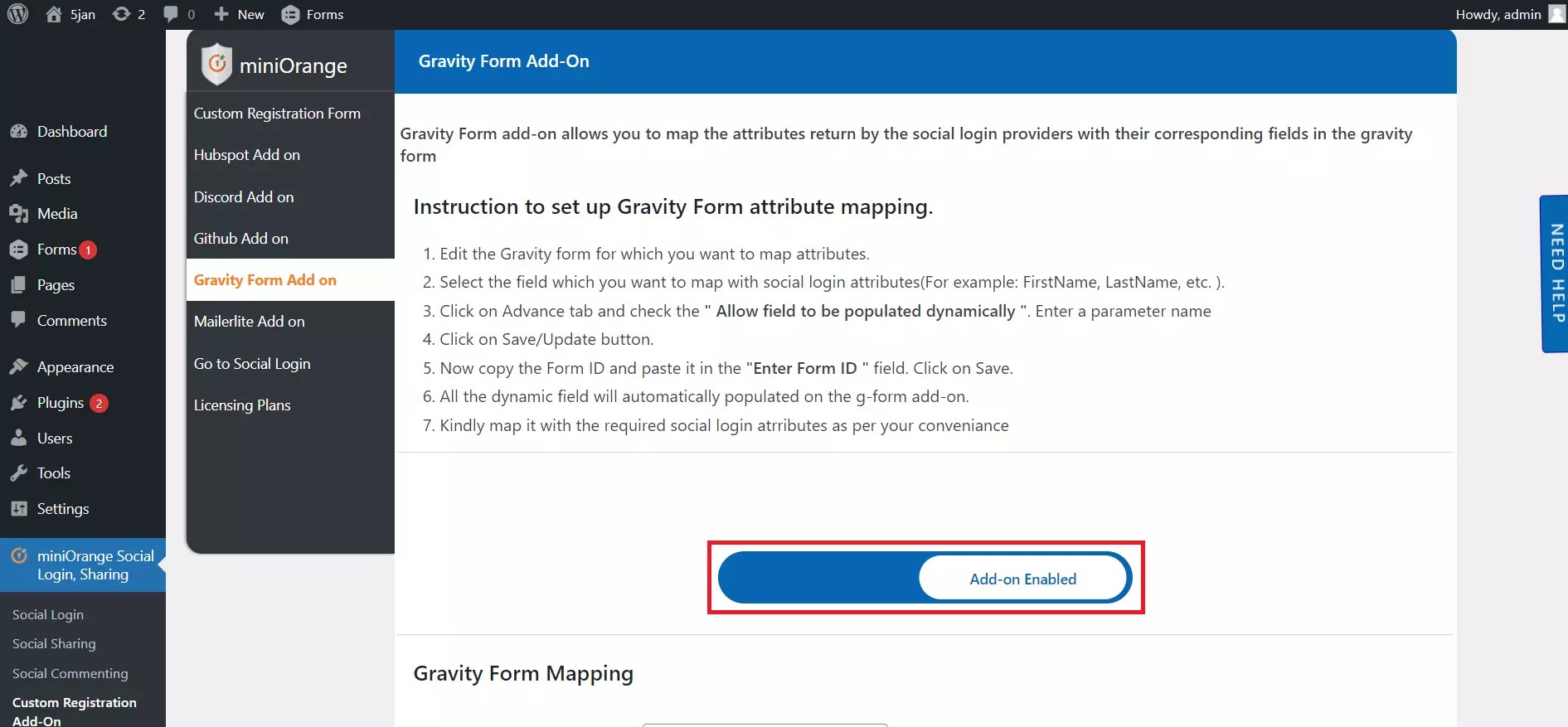Click the admin avatar icon
1568x727 pixels.
[x=1556, y=14]
